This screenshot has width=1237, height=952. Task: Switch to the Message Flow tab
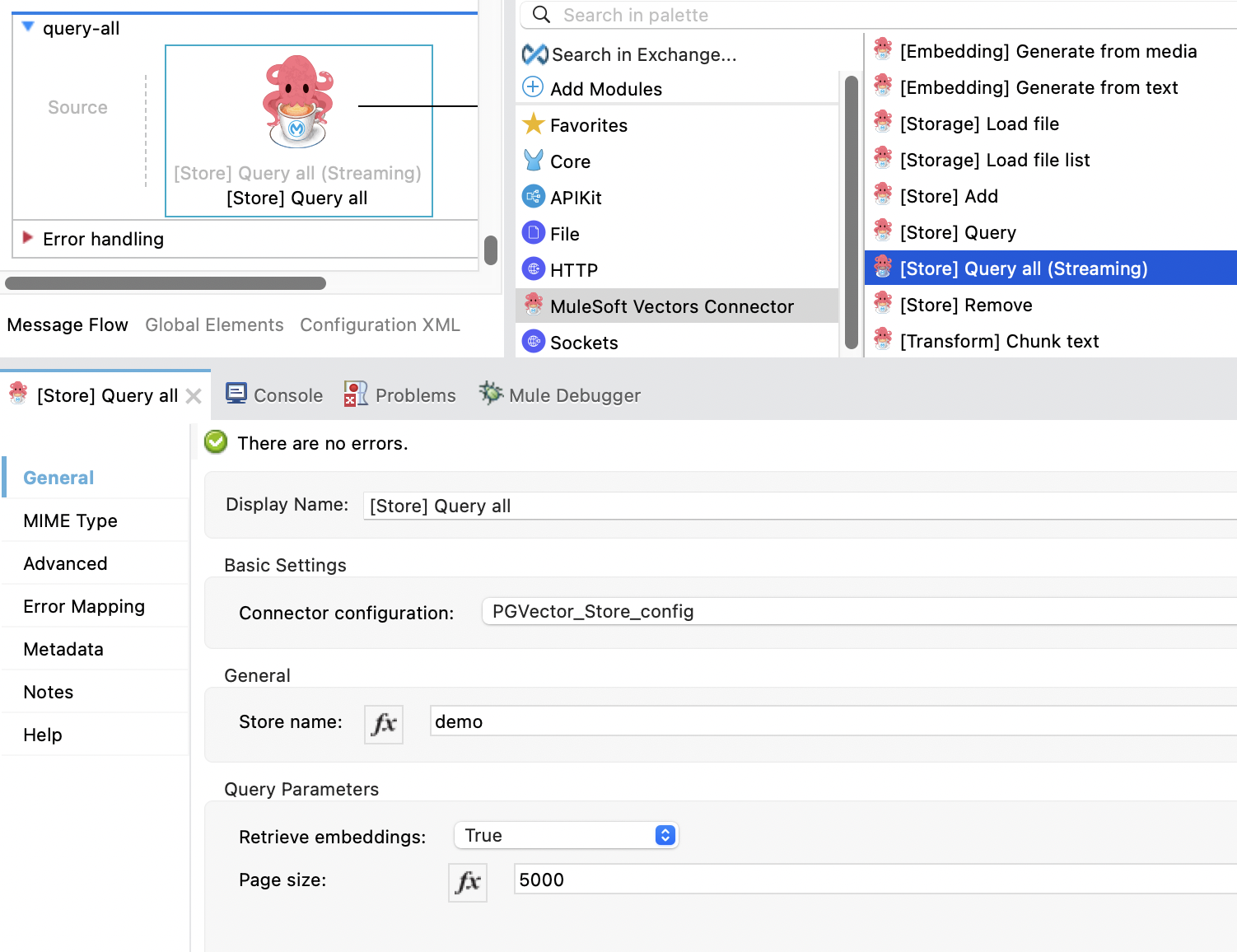coord(68,324)
